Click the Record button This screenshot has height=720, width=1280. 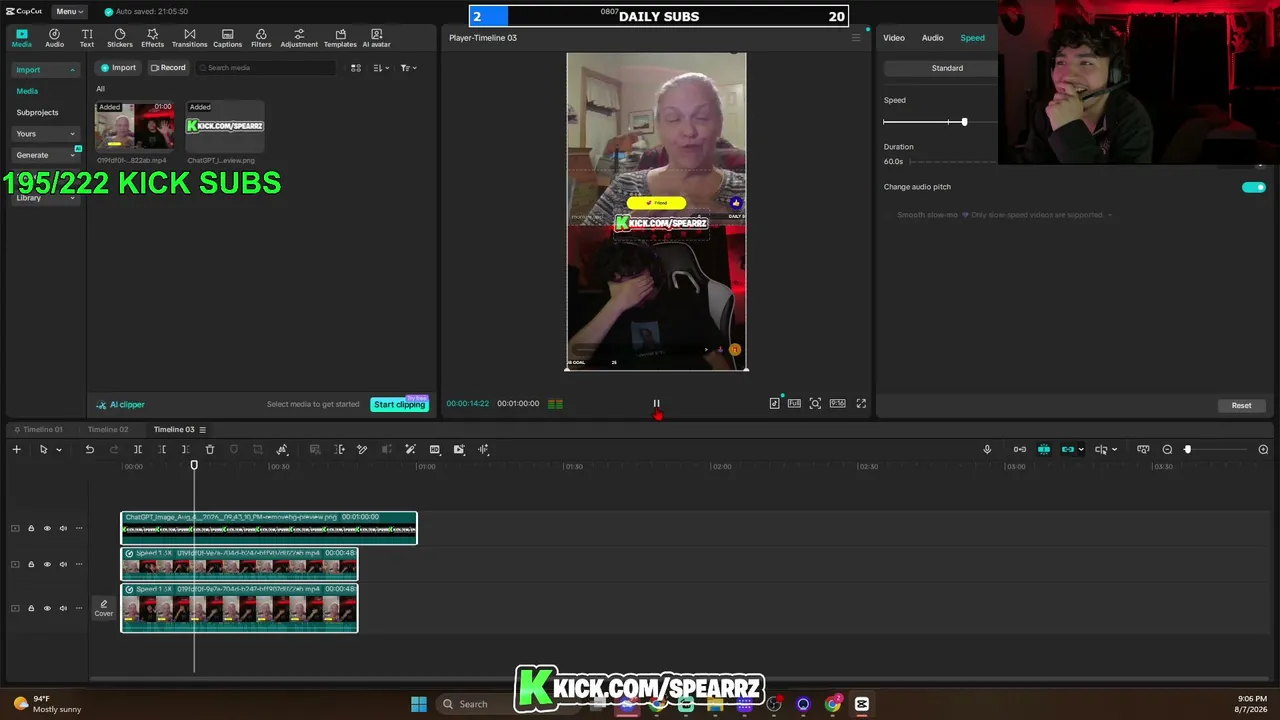(x=168, y=68)
